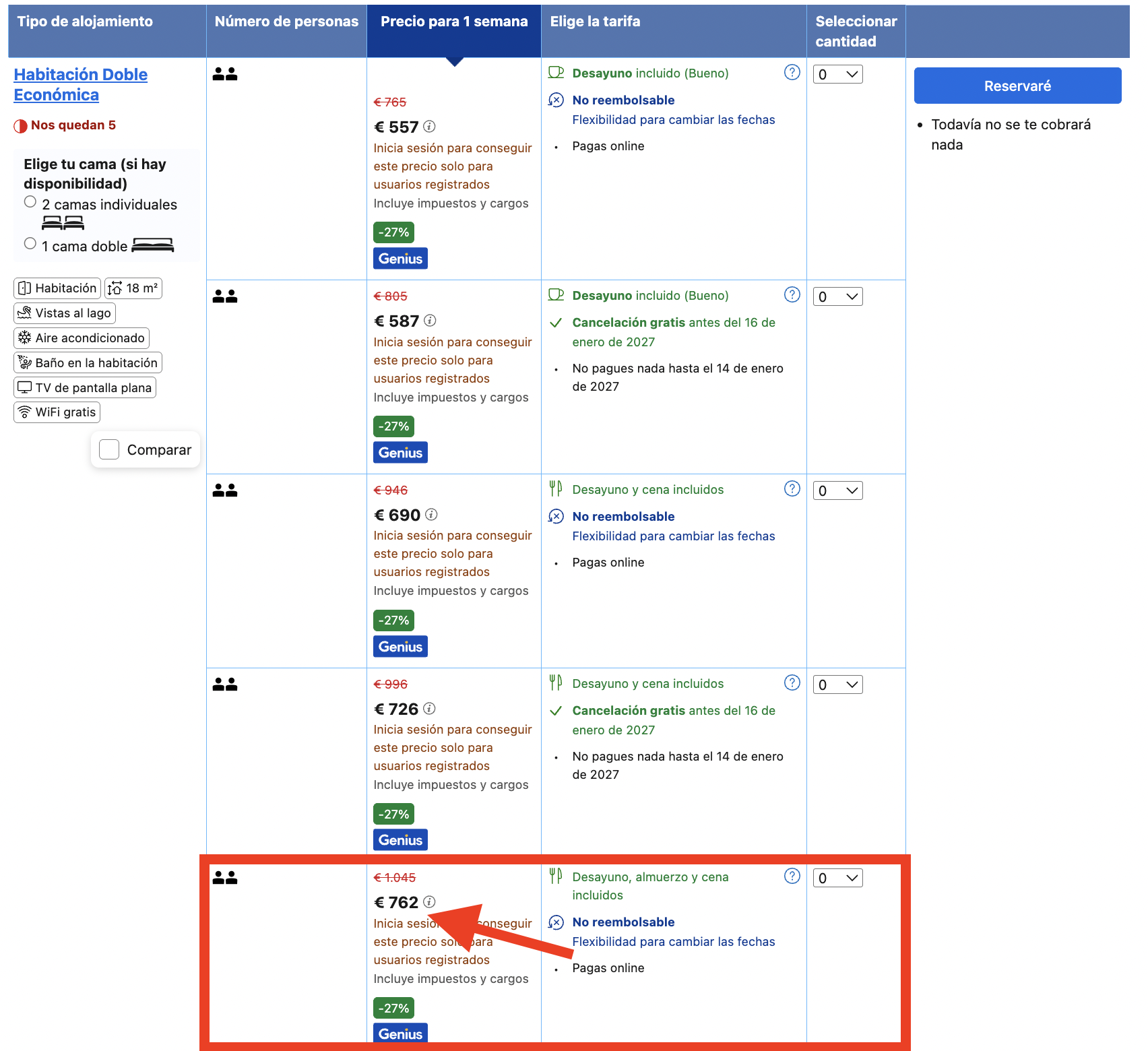Open quantity dropdown for the € 690 rate
The width and height of the screenshot is (1148, 1051).
(838, 490)
